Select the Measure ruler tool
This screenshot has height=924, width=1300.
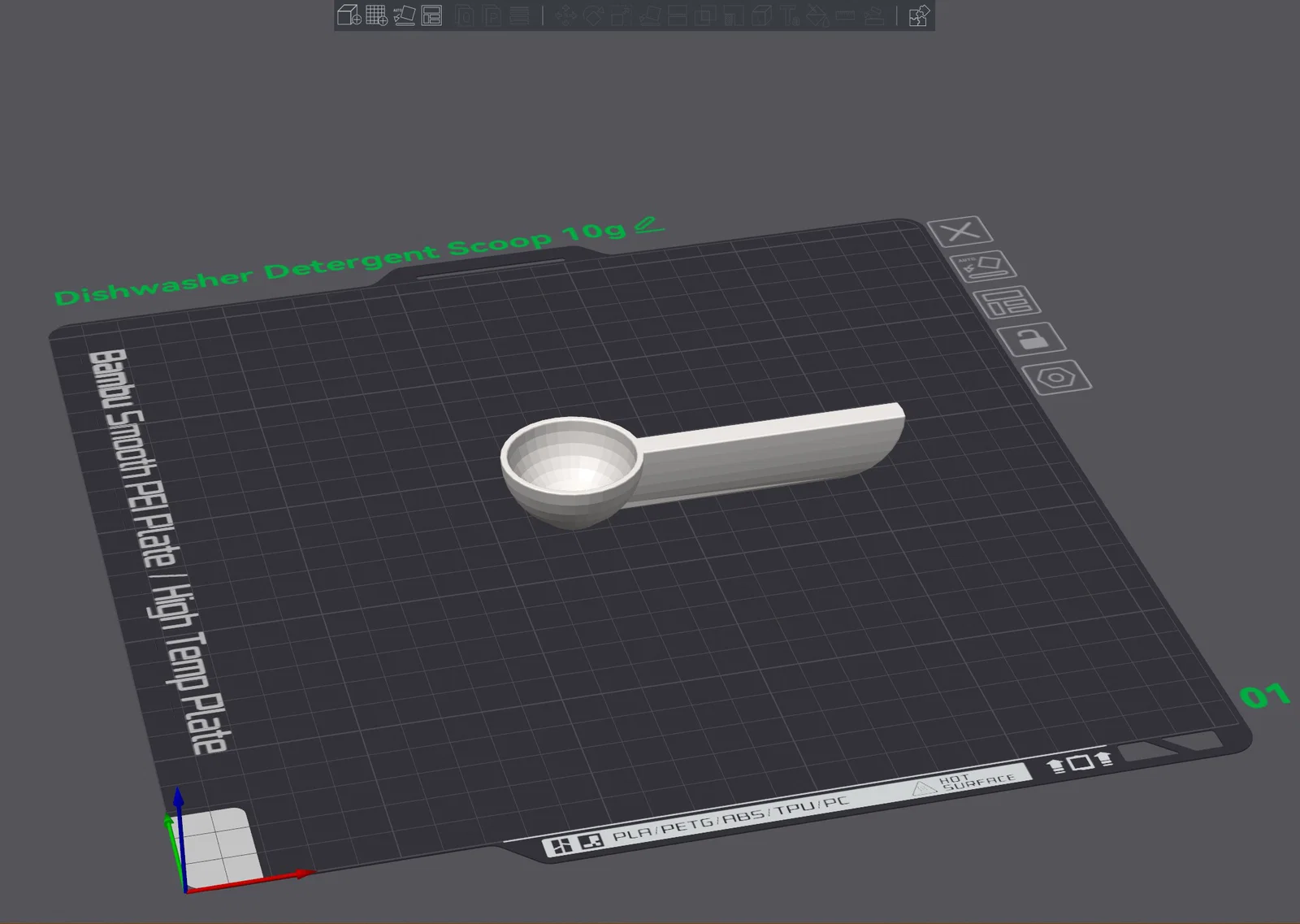click(x=846, y=15)
